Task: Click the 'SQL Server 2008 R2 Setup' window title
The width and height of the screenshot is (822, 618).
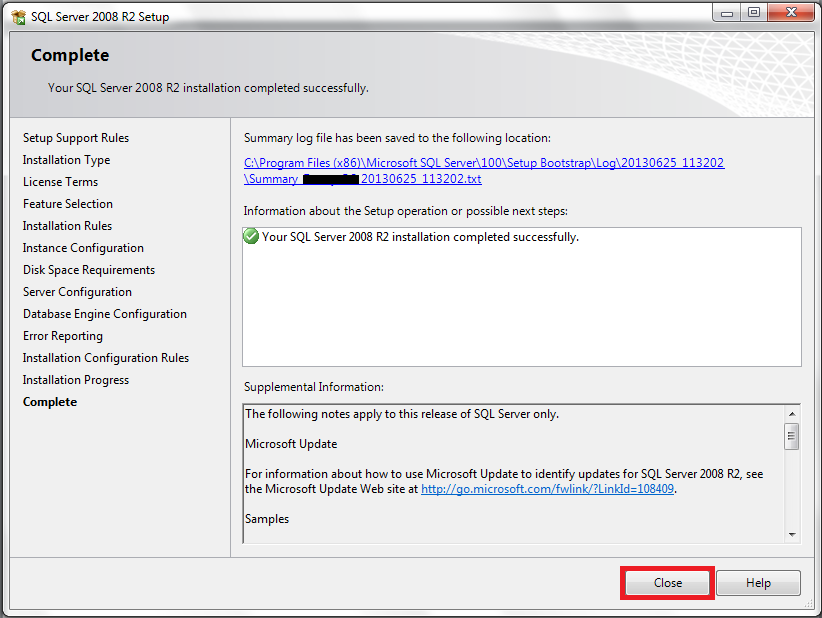Action: pyautogui.click(x=100, y=17)
